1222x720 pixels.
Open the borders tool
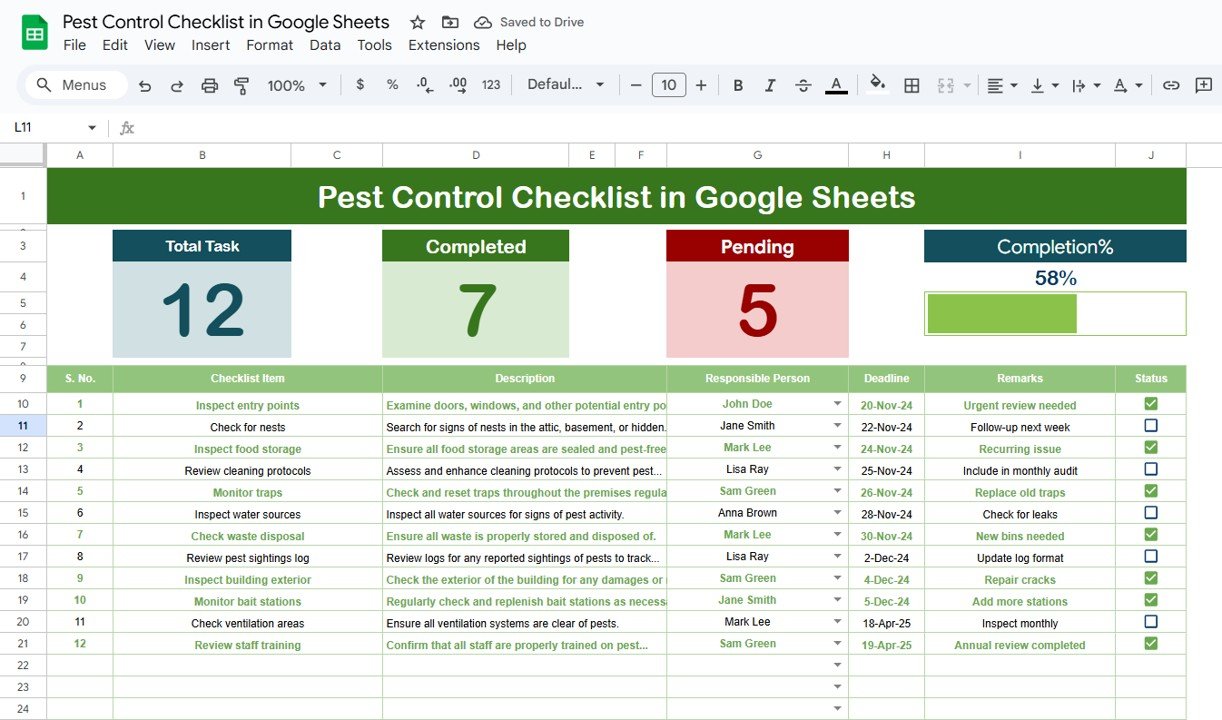pos(912,86)
